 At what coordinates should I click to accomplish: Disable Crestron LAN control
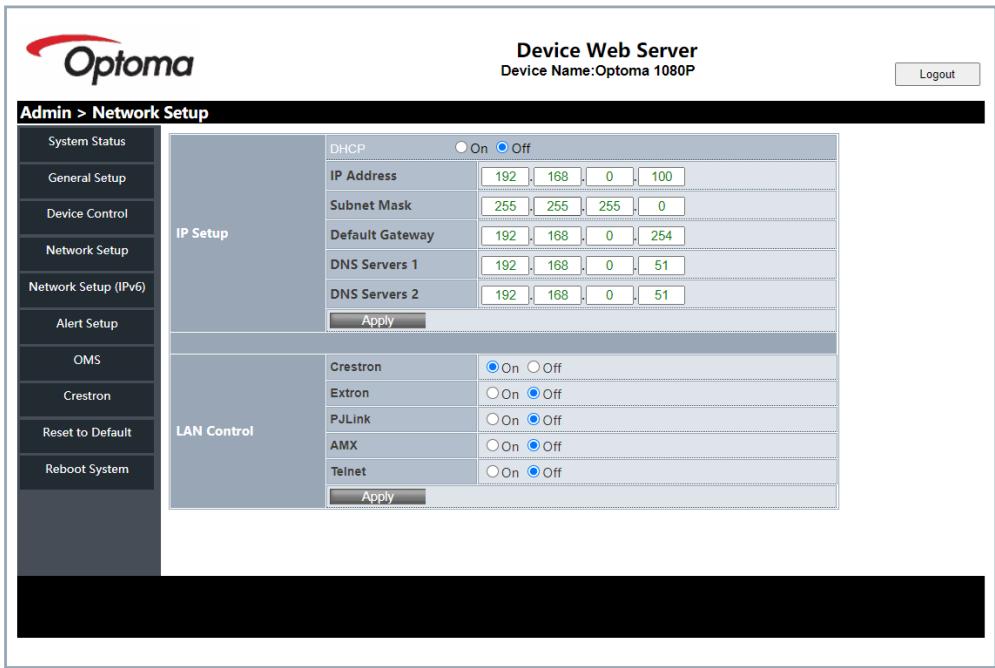(534, 367)
